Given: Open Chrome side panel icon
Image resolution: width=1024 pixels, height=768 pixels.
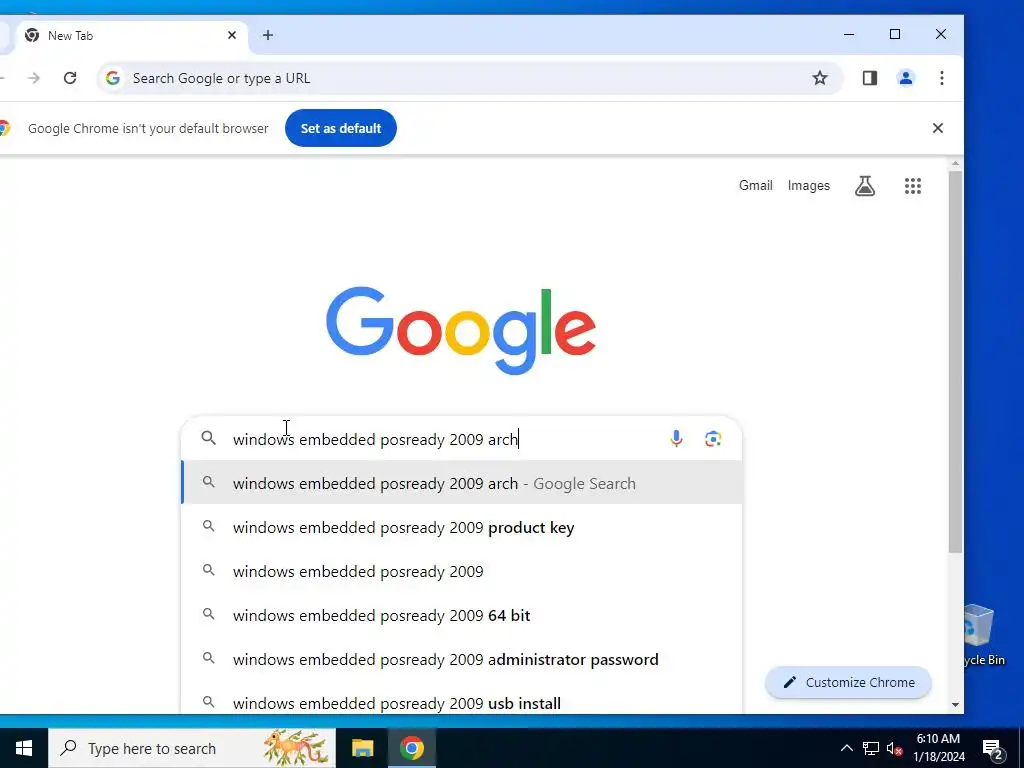Looking at the screenshot, I should pyautogui.click(x=869, y=78).
